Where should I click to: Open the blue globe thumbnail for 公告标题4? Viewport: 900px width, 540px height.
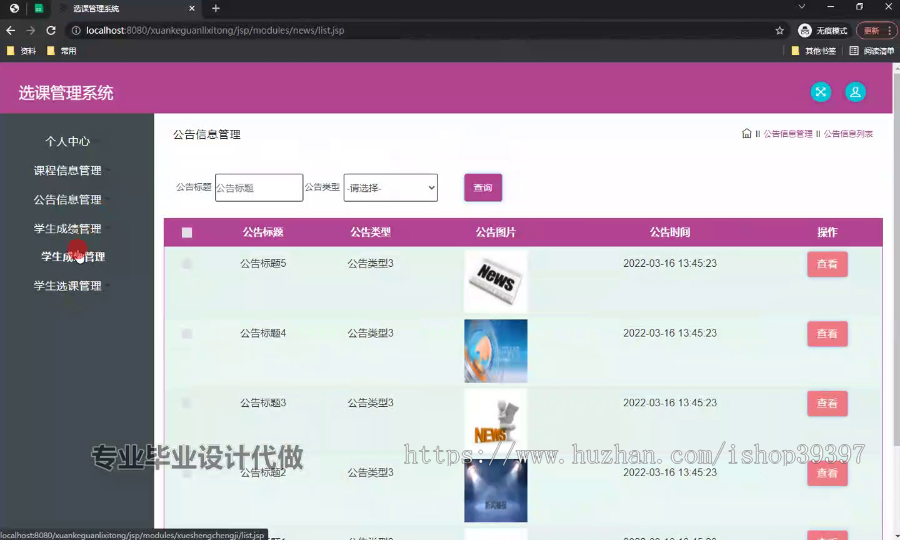pos(495,351)
